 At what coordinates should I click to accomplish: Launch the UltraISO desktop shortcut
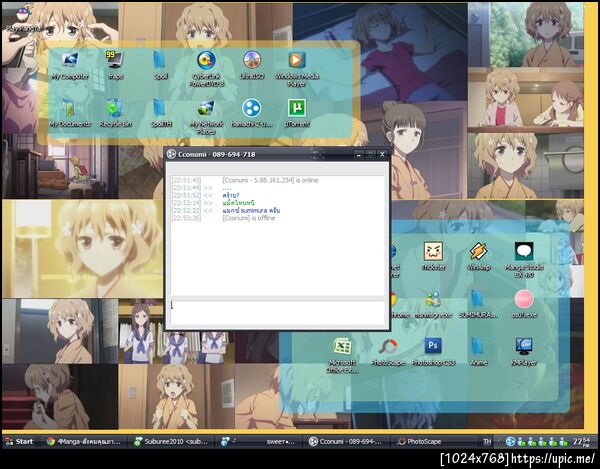pos(252,66)
